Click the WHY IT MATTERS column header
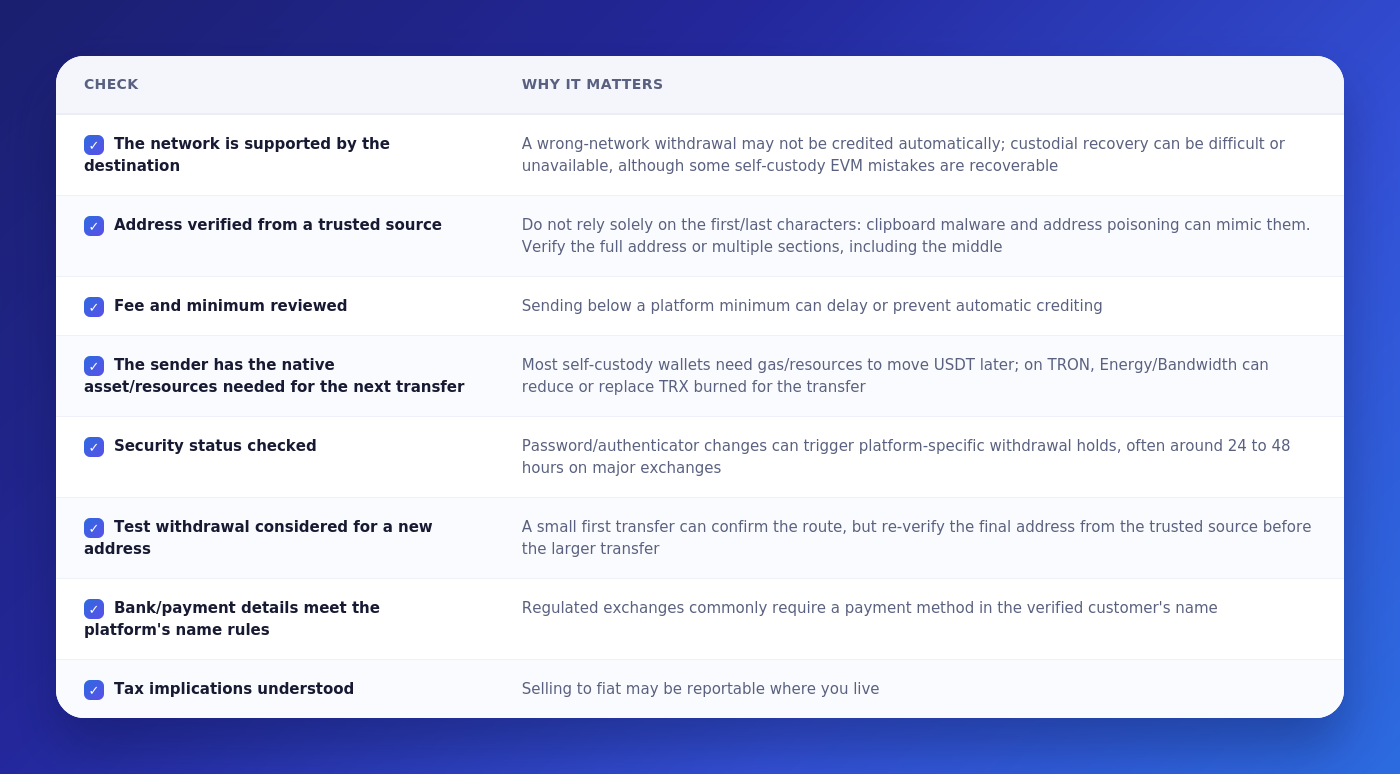This screenshot has width=1400, height=774. pos(592,84)
